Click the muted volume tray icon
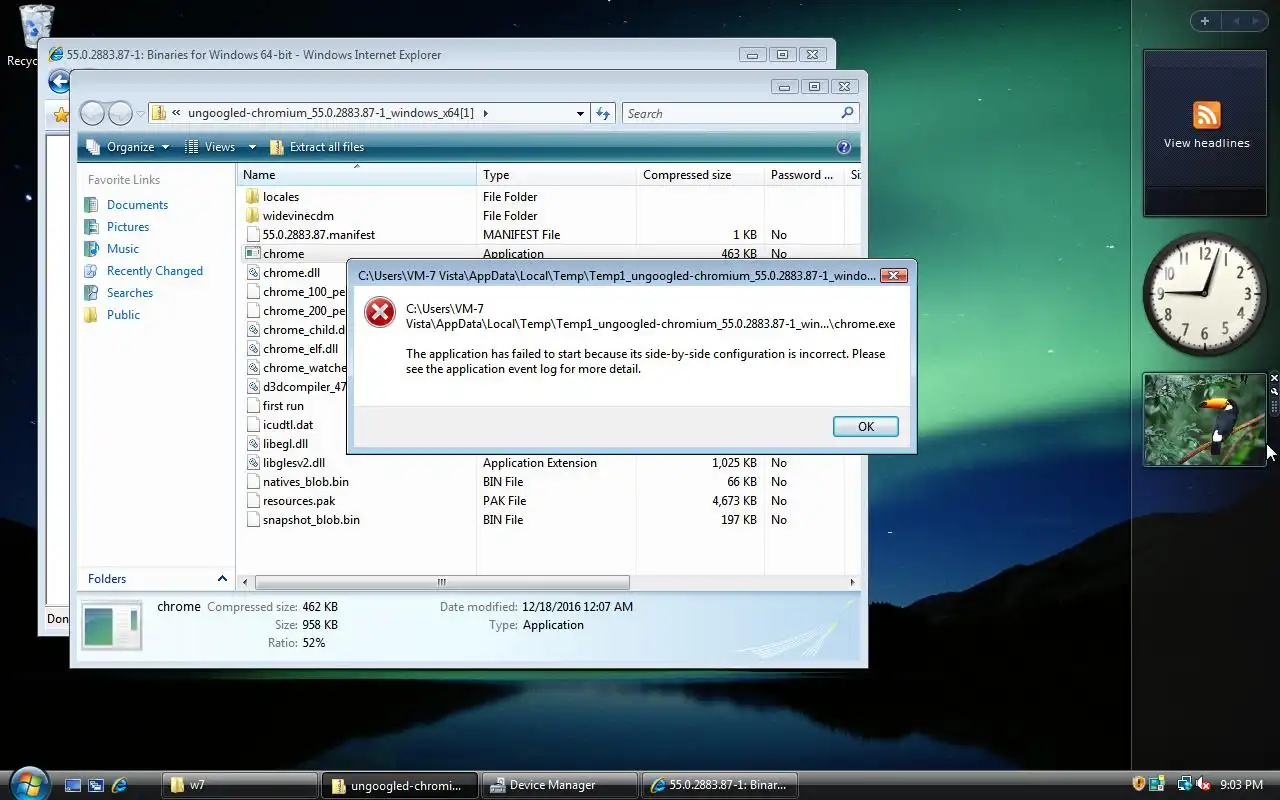 tap(1204, 785)
